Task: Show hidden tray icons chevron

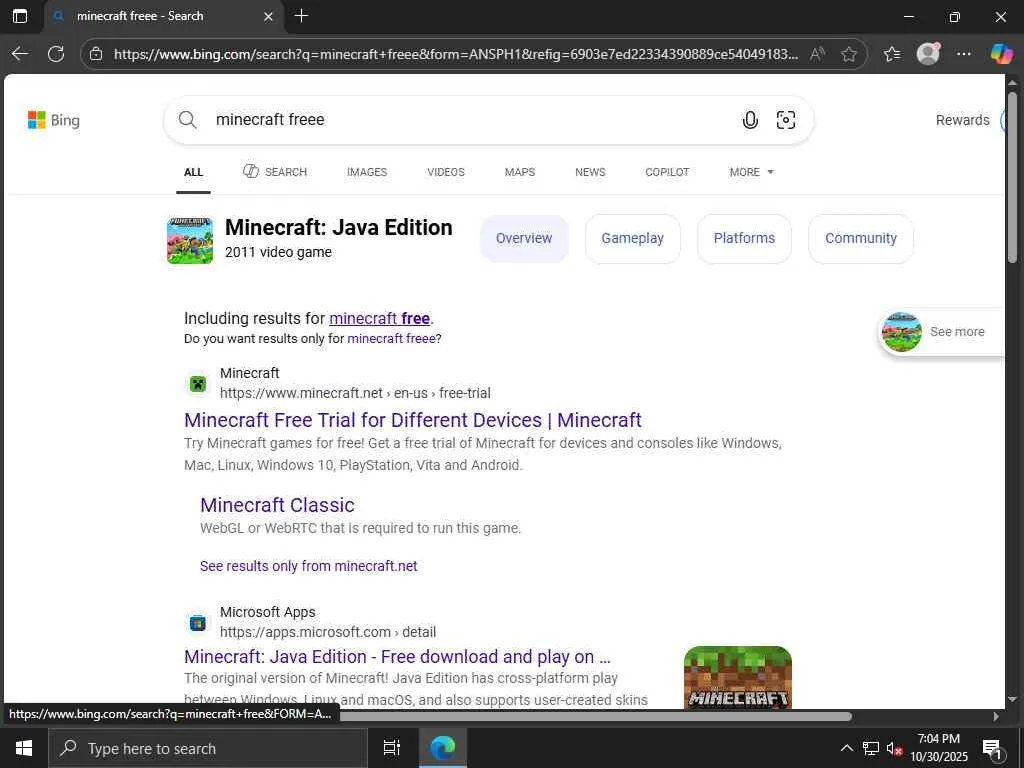Action: tap(846, 748)
